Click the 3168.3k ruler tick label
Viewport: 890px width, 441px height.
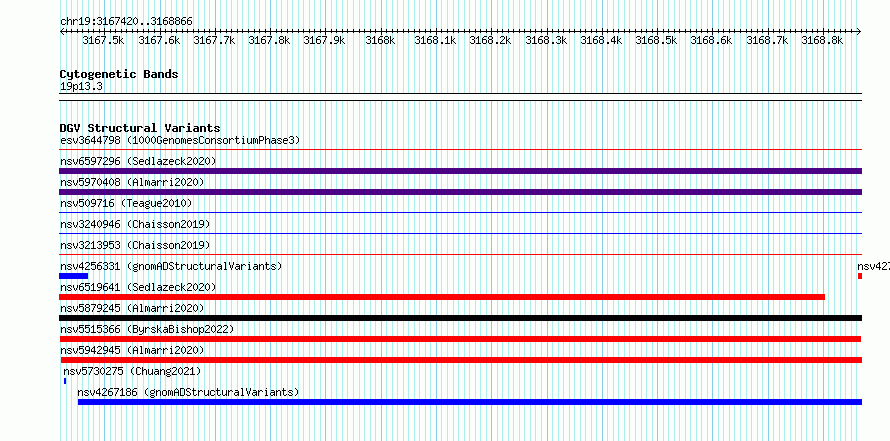coord(545,40)
